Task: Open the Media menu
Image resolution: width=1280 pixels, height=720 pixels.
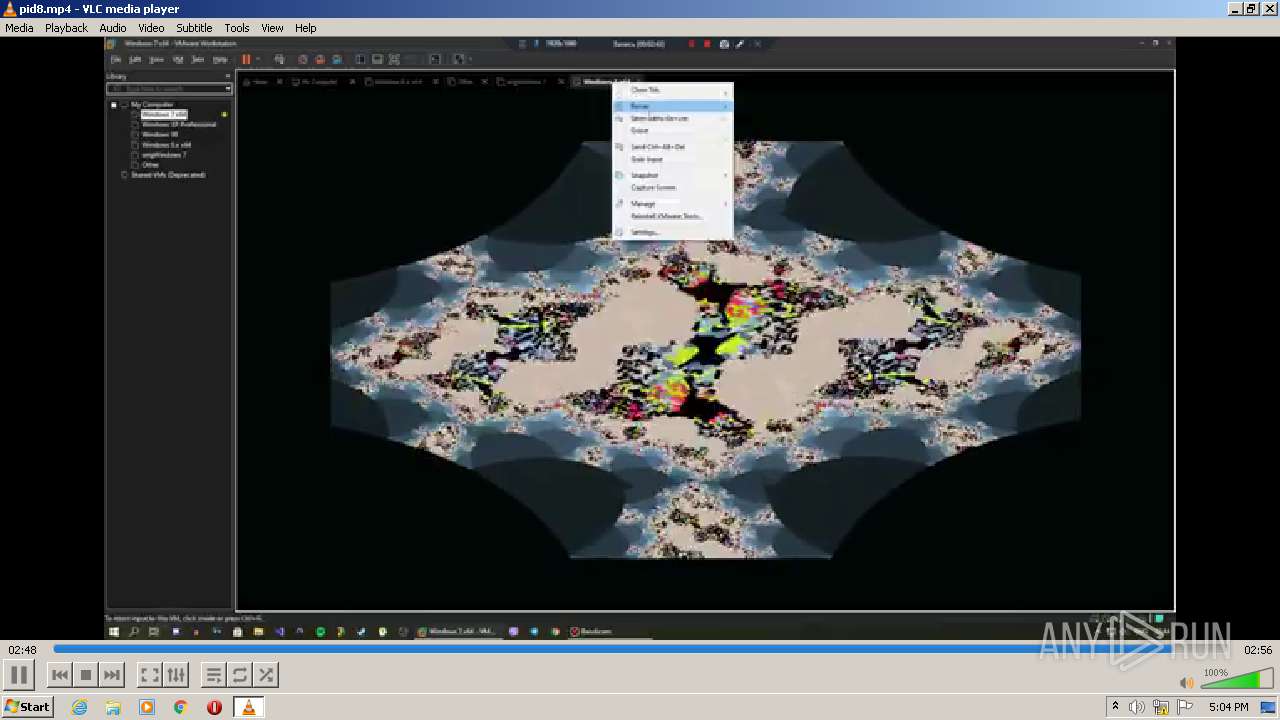Action: pyautogui.click(x=19, y=28)
